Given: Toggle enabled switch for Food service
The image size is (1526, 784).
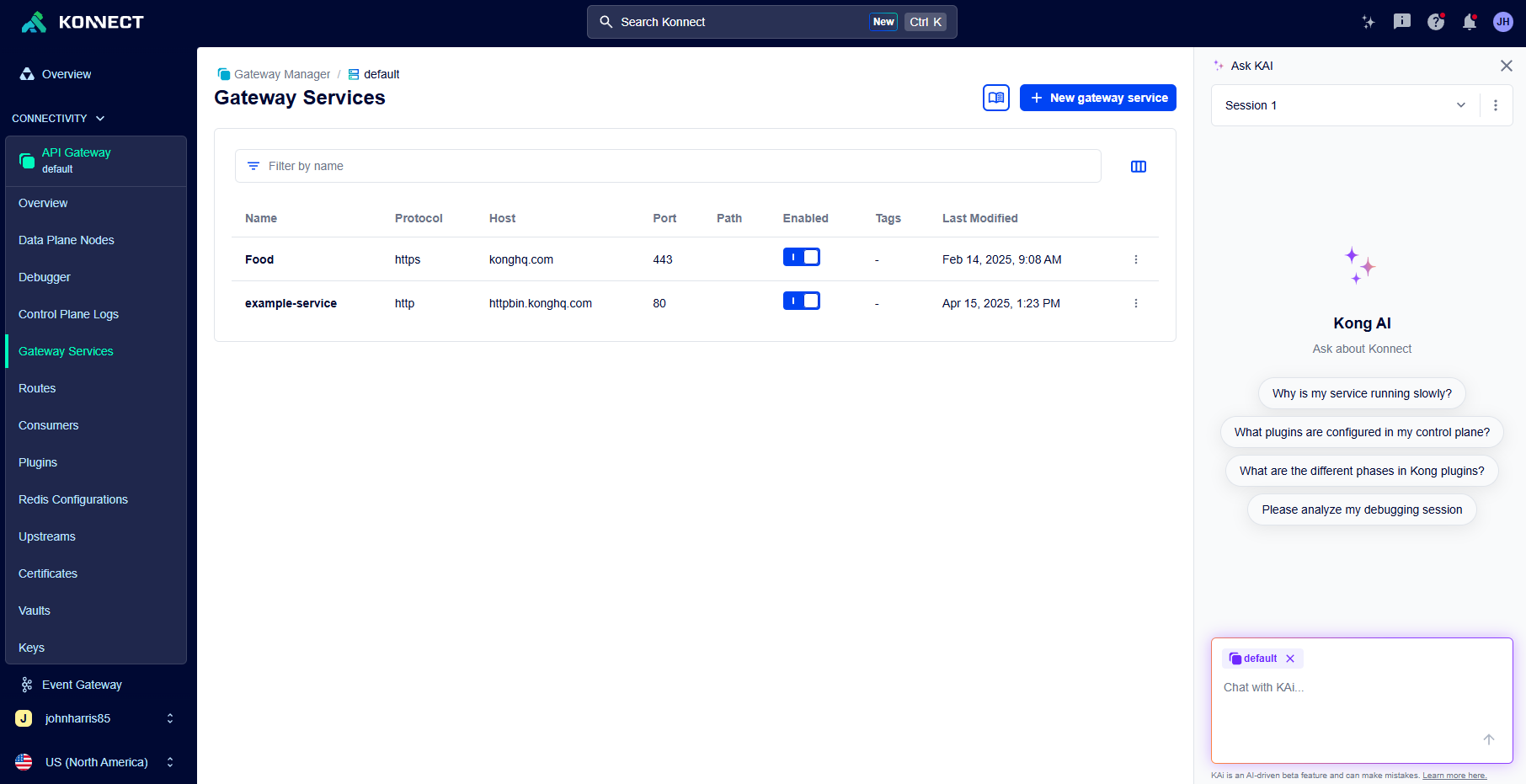Looking at the screenshot, I should click(x=801, y=257).
